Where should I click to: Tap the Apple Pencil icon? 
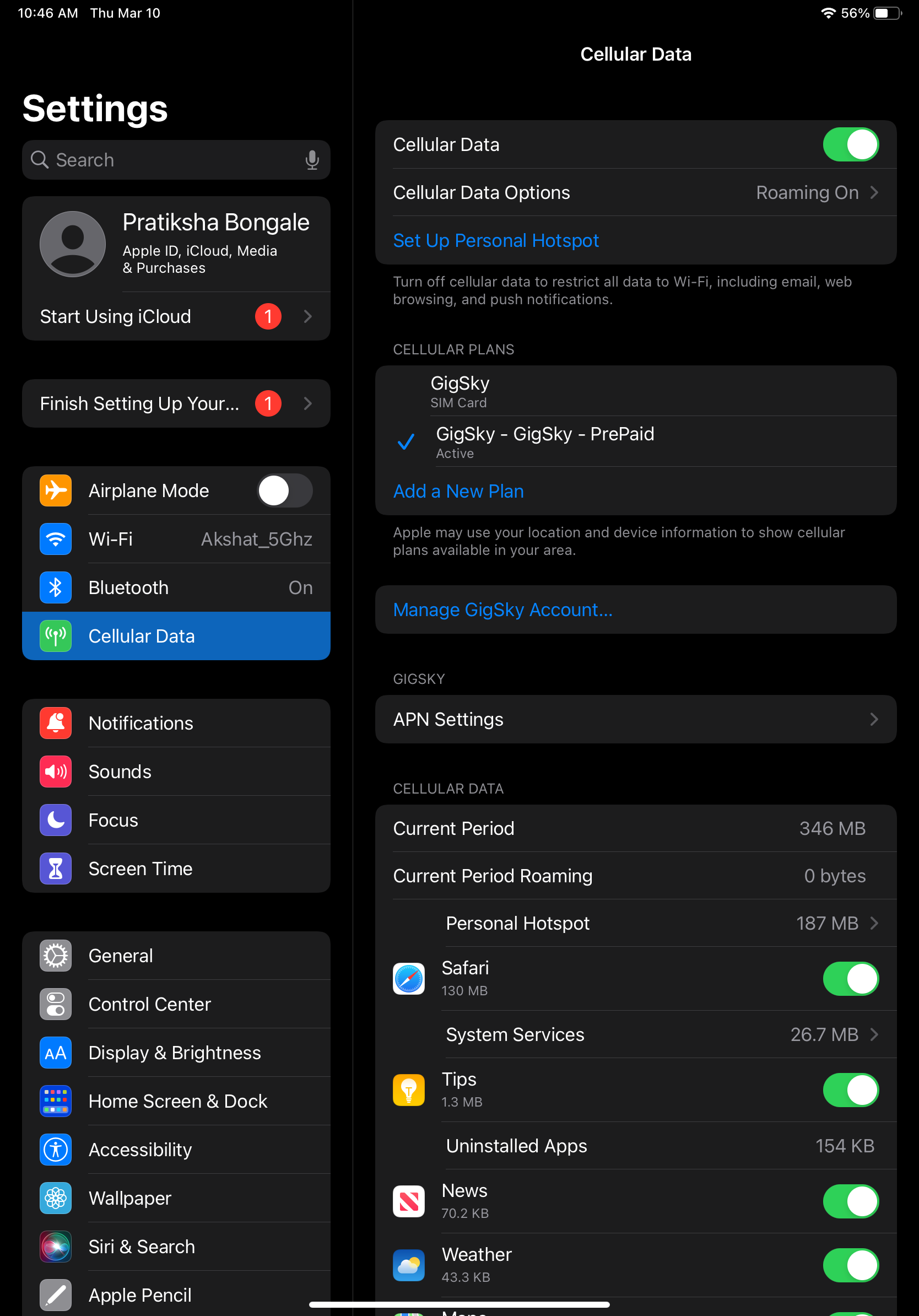click(56, 1295)
